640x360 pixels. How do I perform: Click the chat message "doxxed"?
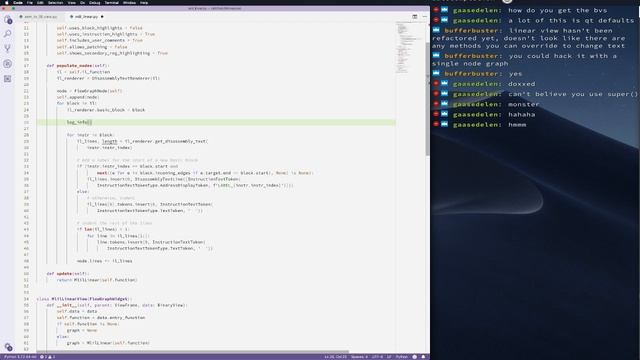point(521,84)
